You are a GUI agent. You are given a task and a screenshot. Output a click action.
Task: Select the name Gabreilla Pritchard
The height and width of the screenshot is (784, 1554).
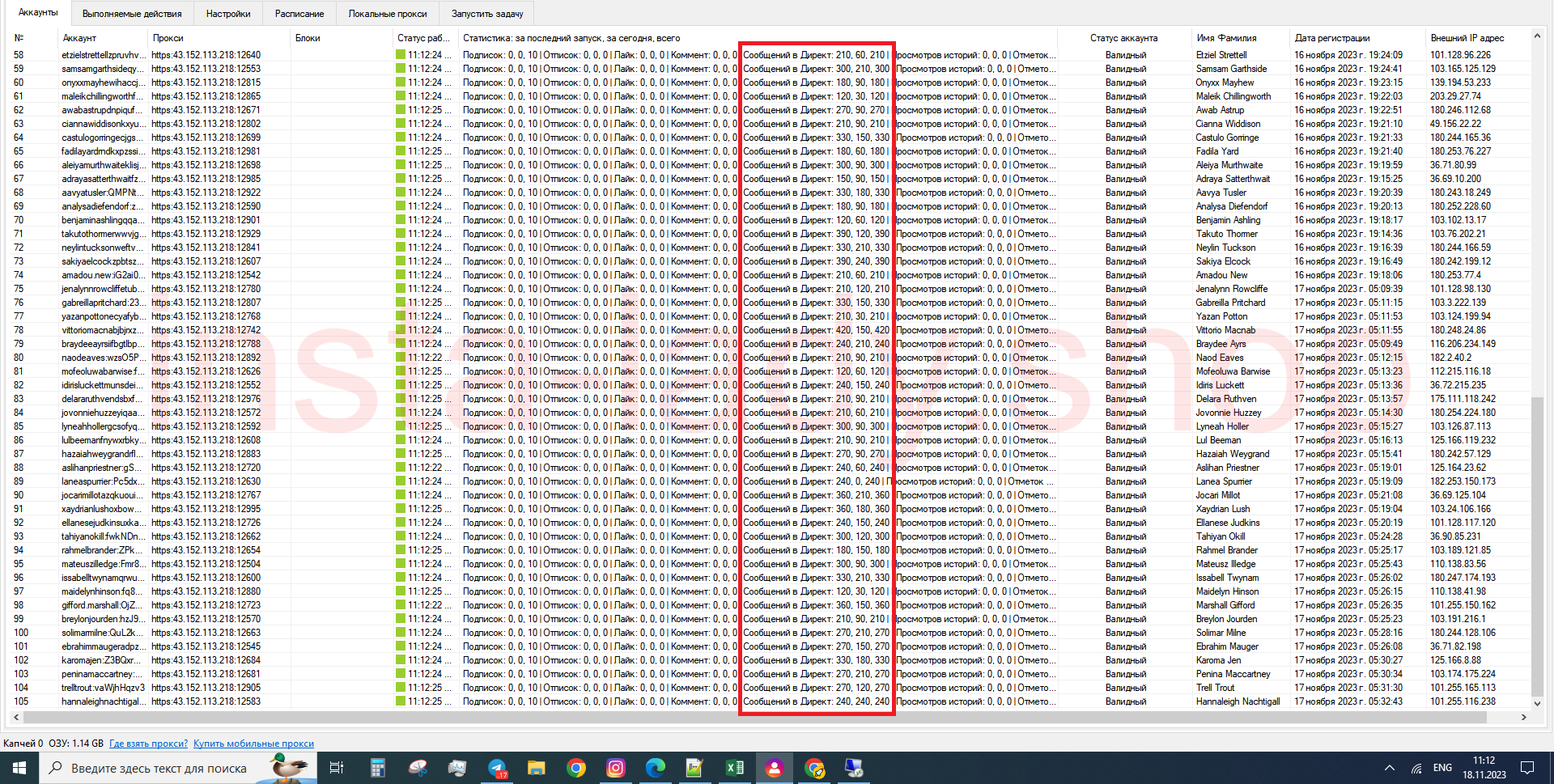click(1230, 303)
